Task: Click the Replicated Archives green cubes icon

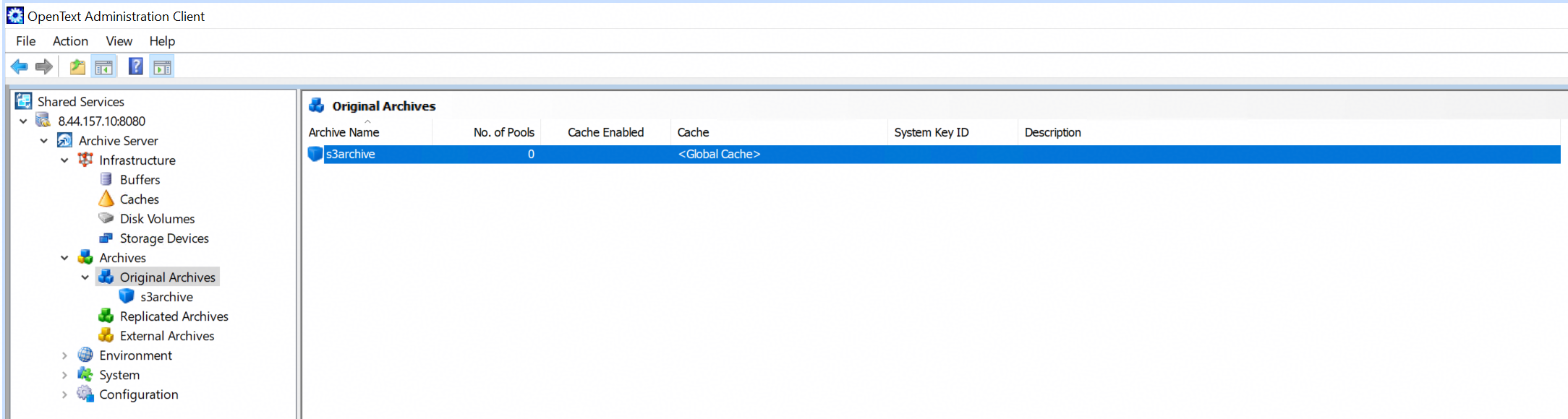Action: [x=106, y=316]
